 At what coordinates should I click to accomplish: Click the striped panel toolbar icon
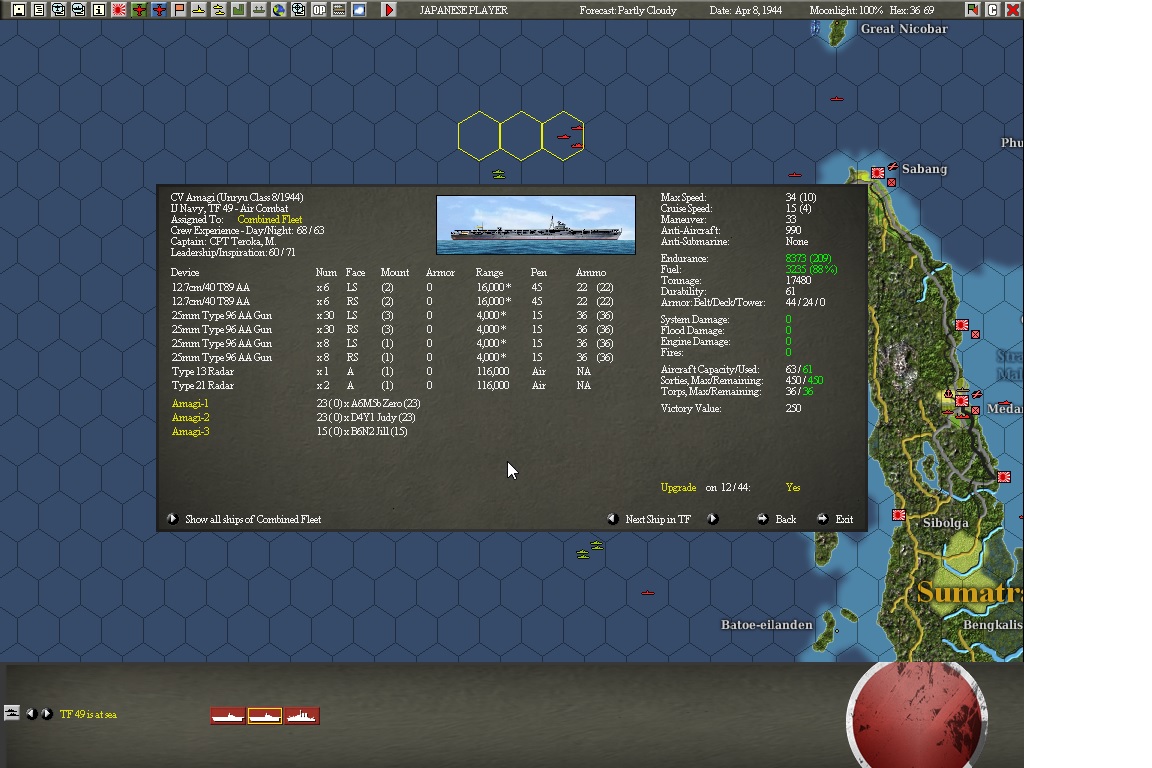tap(339, 10)
